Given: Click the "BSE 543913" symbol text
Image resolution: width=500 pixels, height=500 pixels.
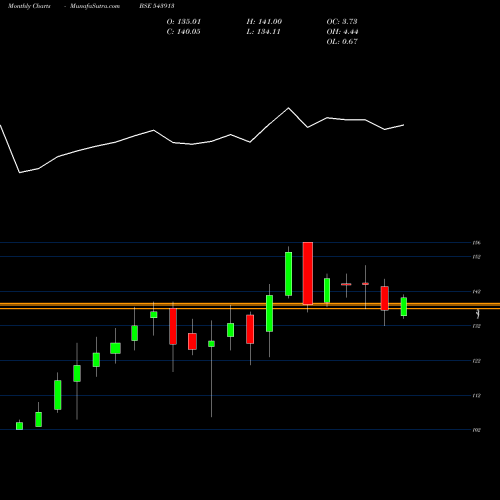Looking at the screenshot, I should coord(157,6).
